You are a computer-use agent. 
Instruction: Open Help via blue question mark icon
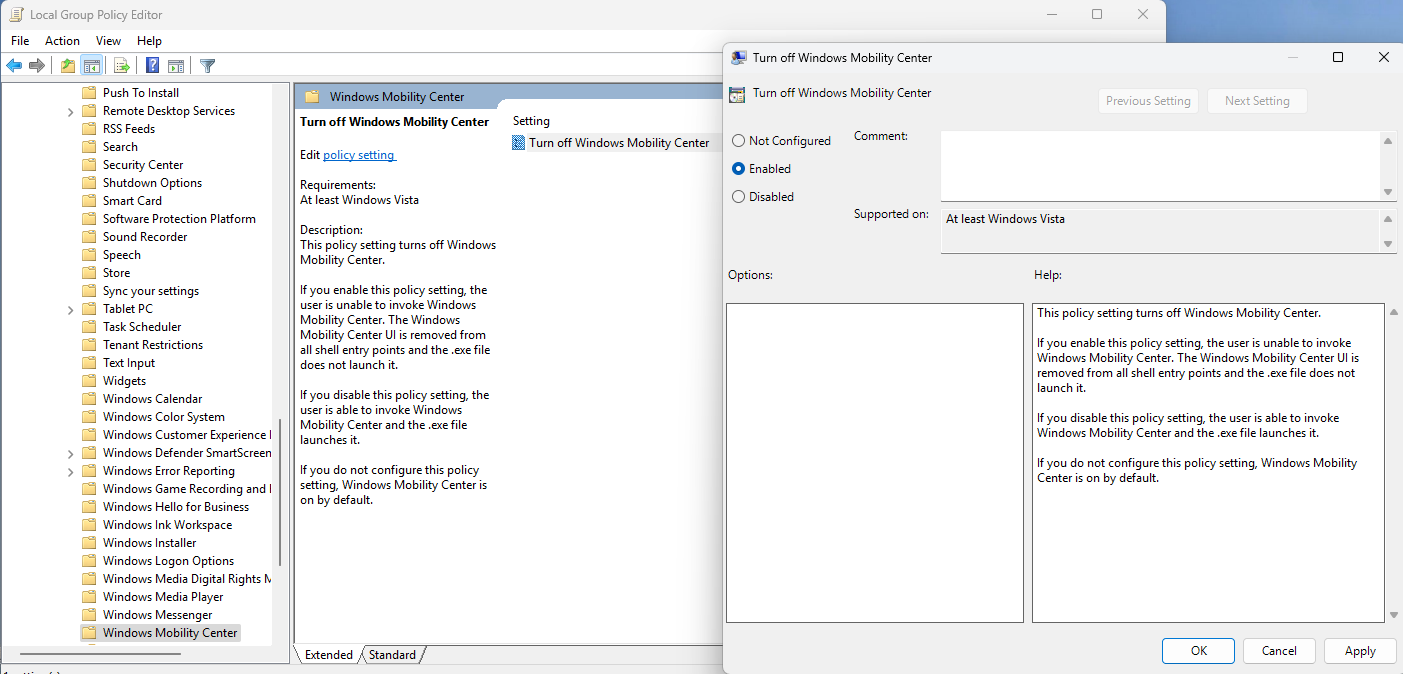tap(152, 66)
